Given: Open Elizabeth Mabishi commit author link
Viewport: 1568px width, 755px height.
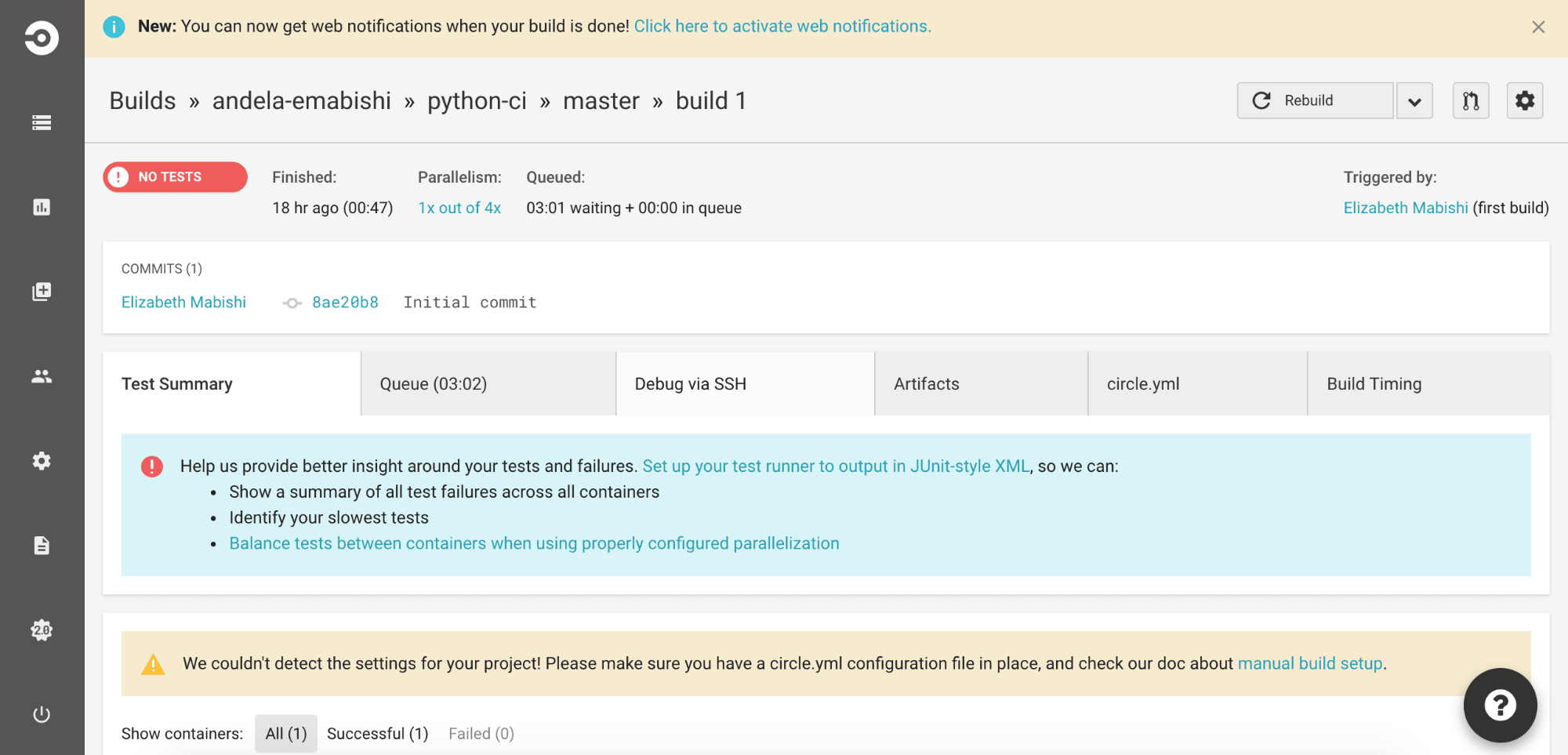Looking at the screenshot, I should (x=183, y=302).
